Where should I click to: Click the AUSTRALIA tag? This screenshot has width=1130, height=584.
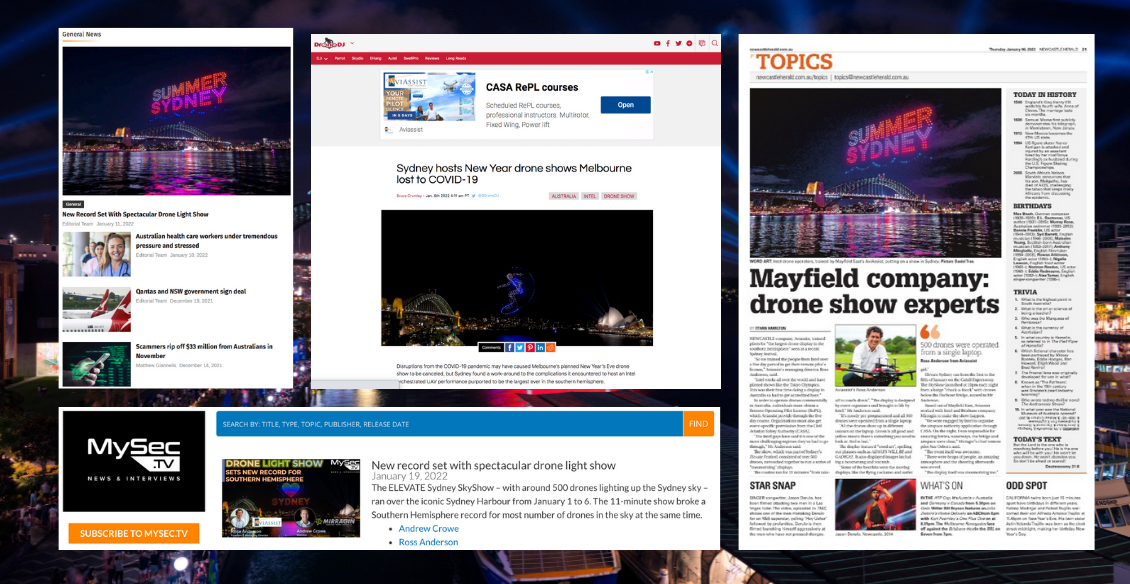564,195
